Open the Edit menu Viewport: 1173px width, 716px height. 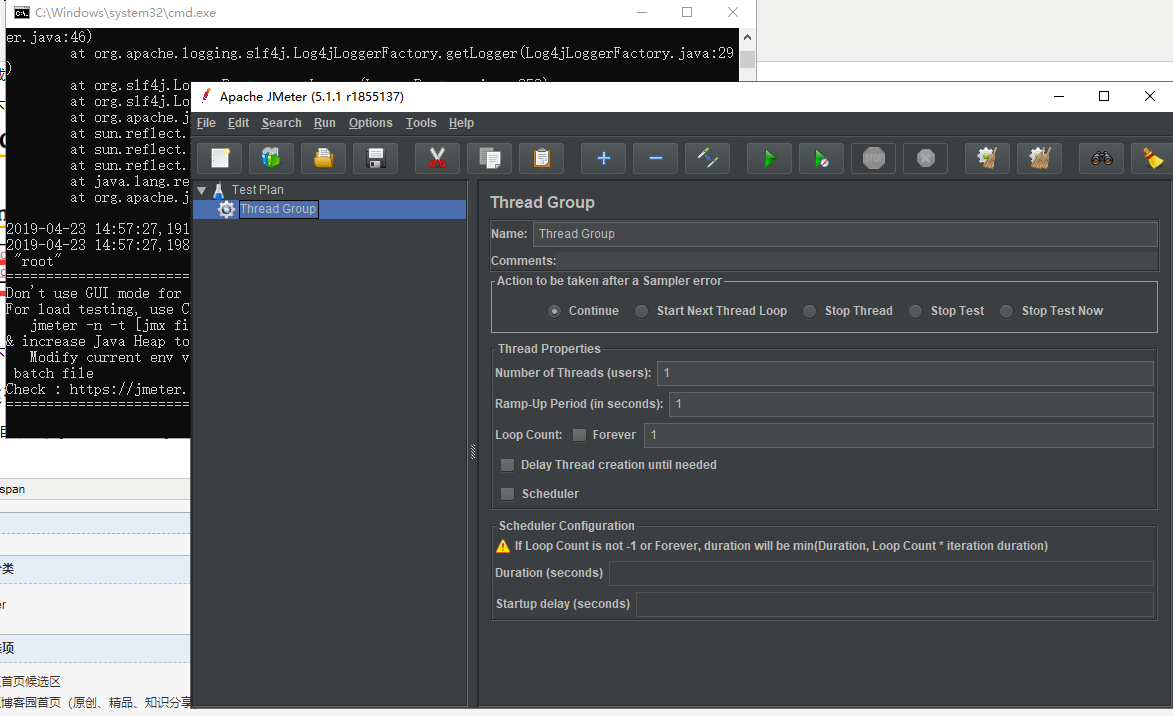click(238, 123)
